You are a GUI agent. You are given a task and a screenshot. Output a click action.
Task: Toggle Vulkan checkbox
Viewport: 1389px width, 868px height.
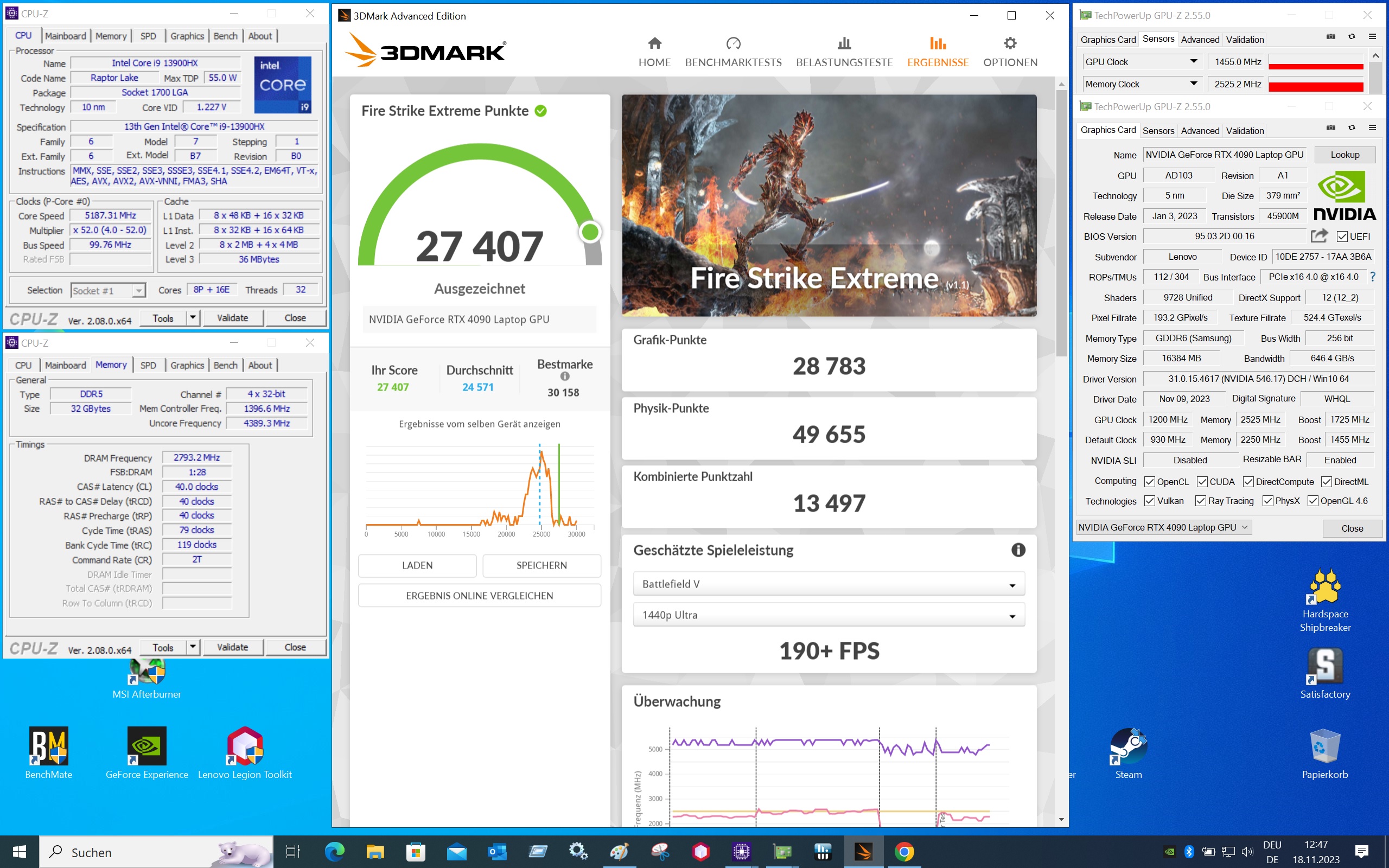(x=1150, y=501)
